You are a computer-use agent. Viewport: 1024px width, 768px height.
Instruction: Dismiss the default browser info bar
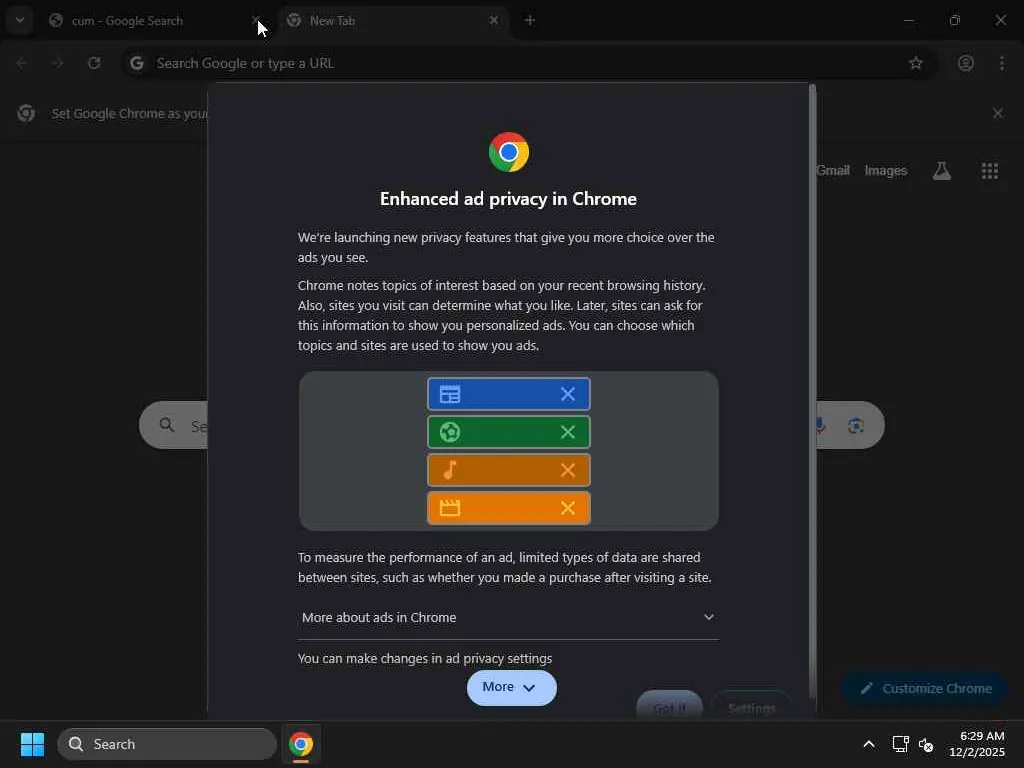click(x=998, y=113)
